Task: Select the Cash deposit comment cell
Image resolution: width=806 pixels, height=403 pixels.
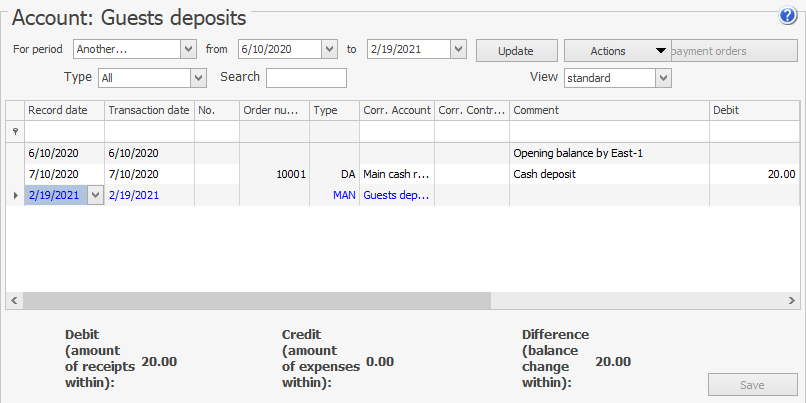Action: [609, 174]
